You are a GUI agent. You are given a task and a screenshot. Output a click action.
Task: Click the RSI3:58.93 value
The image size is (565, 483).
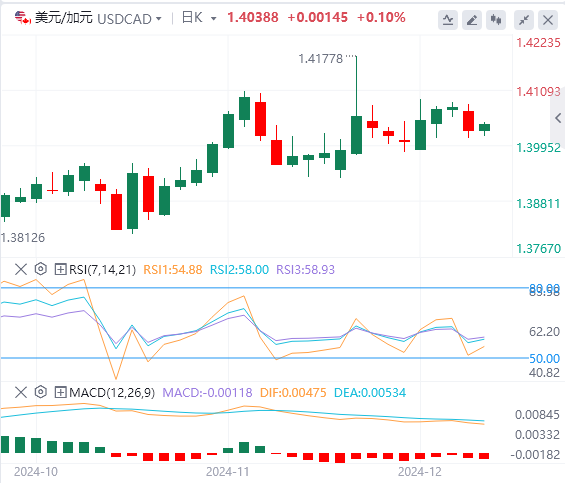[x=306, y=270]
